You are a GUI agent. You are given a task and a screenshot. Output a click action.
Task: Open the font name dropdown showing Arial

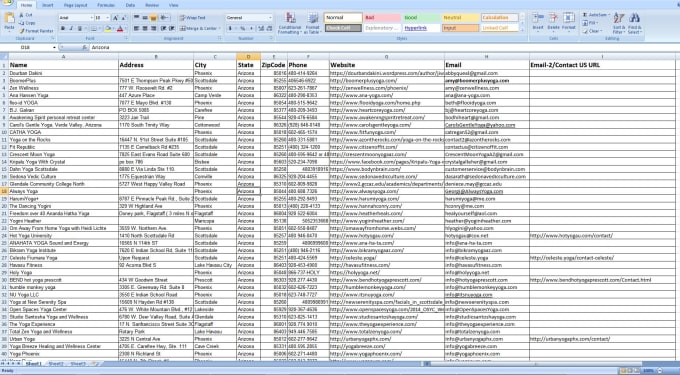[x=92, y=18]
